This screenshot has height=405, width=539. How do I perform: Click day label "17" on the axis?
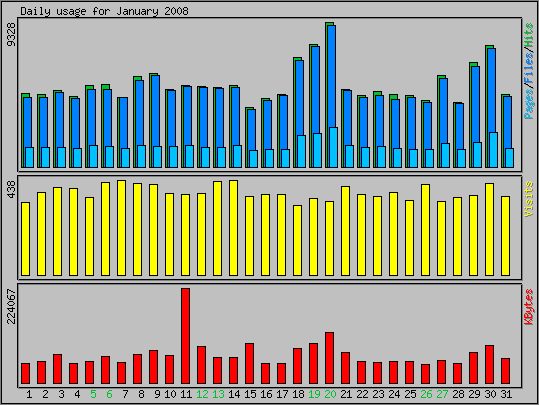click(x=282, y=394)
